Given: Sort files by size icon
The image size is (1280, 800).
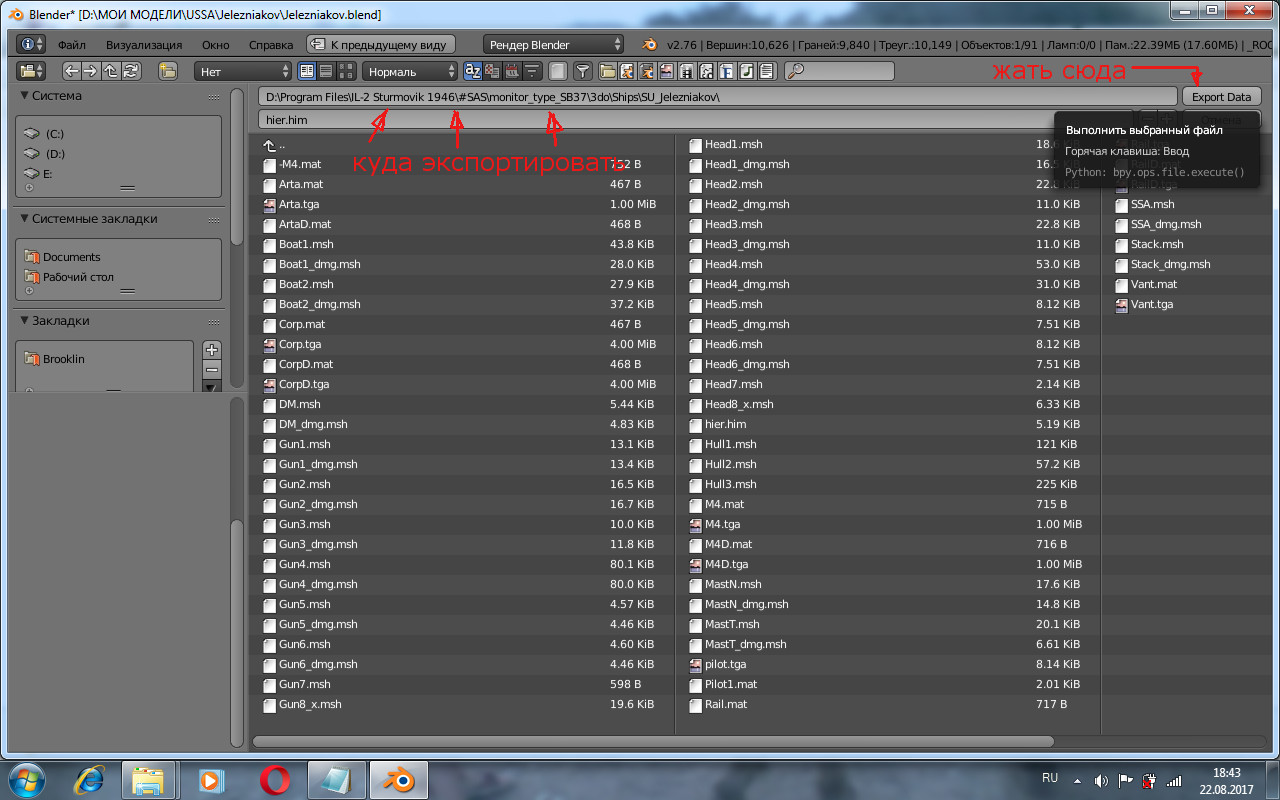Looking at the screenshot, I should coord(532,71).
